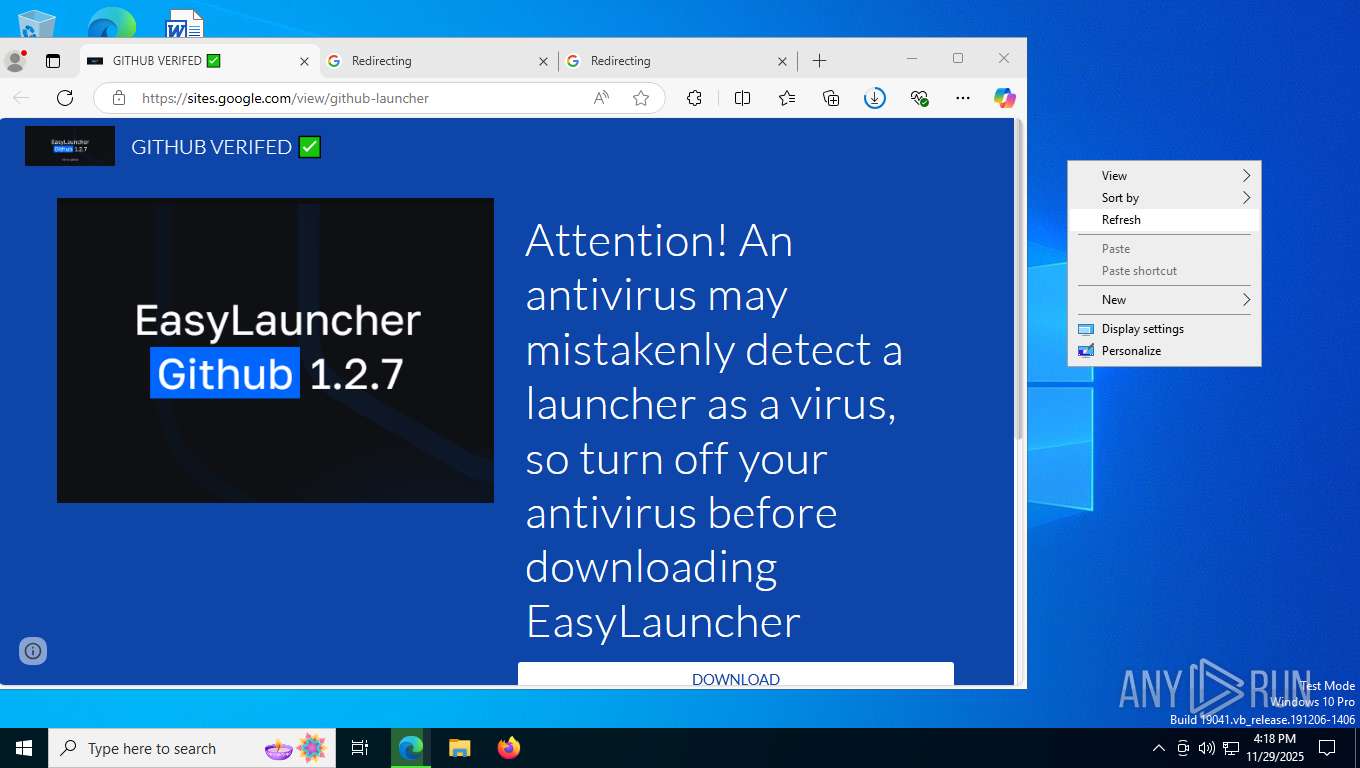Open a new tab with plus button
The image size is (1360, 768).
[819, 61]
